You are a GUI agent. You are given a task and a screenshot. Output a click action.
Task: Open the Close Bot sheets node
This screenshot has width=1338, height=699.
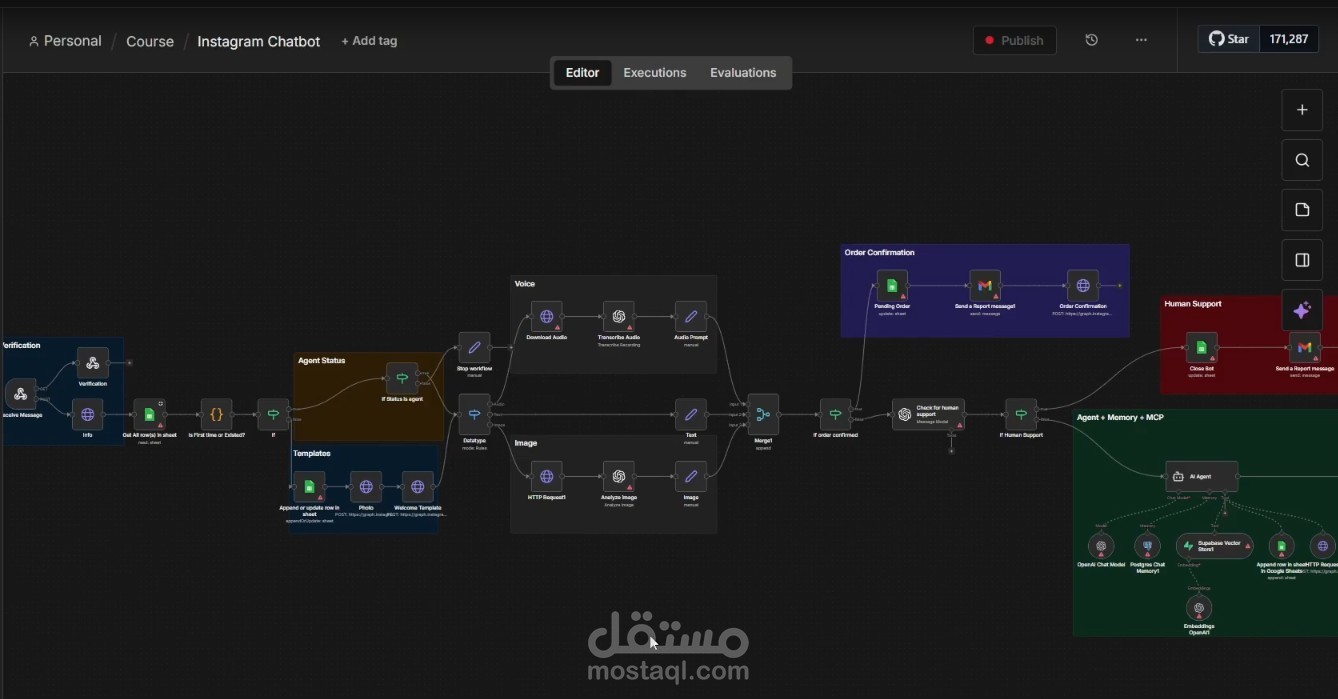(x=1201, y=348)
